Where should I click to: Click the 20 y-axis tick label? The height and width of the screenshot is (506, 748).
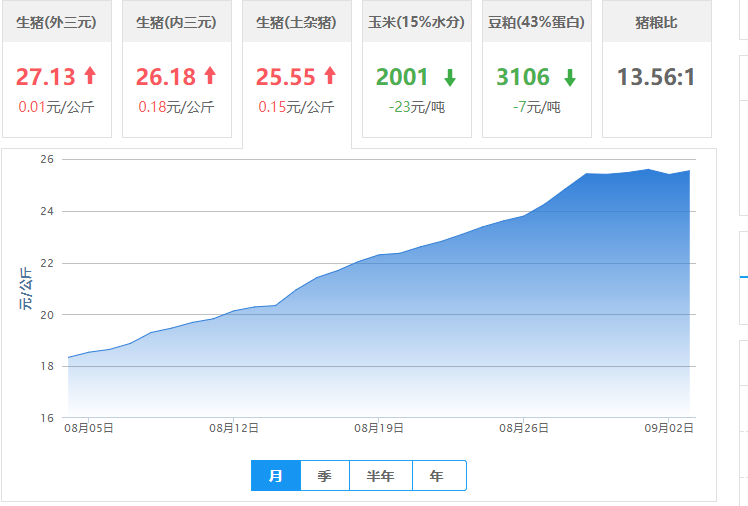tap(47, 315)
